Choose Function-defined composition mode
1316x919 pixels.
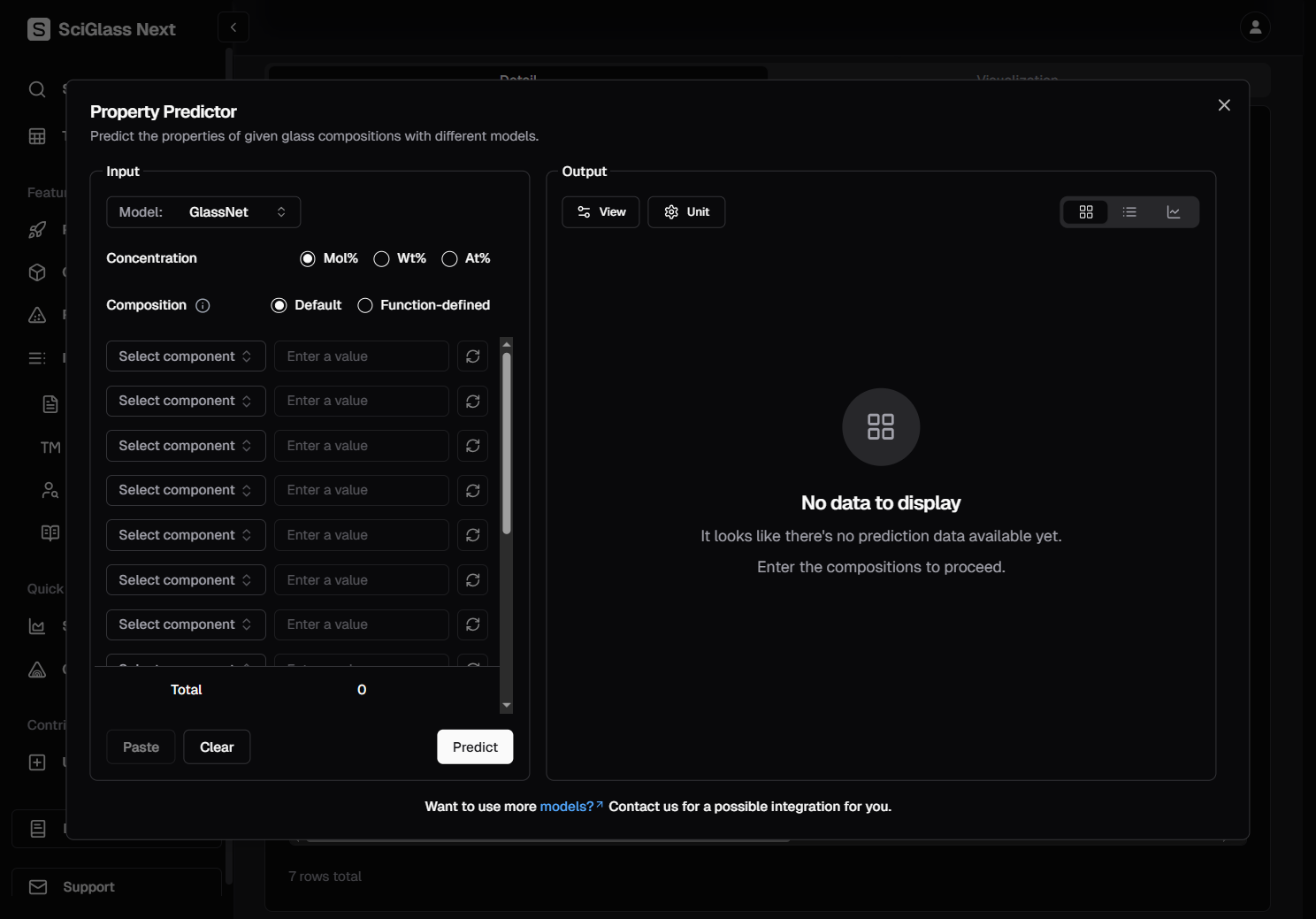pos(365,306)
